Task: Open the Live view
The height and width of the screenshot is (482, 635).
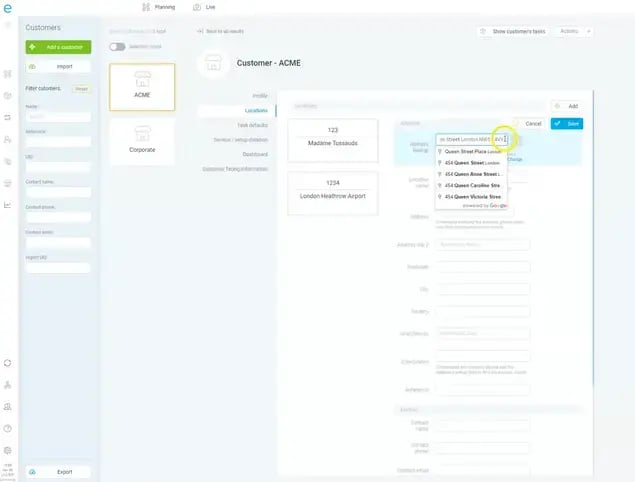Action: point(205,7)
